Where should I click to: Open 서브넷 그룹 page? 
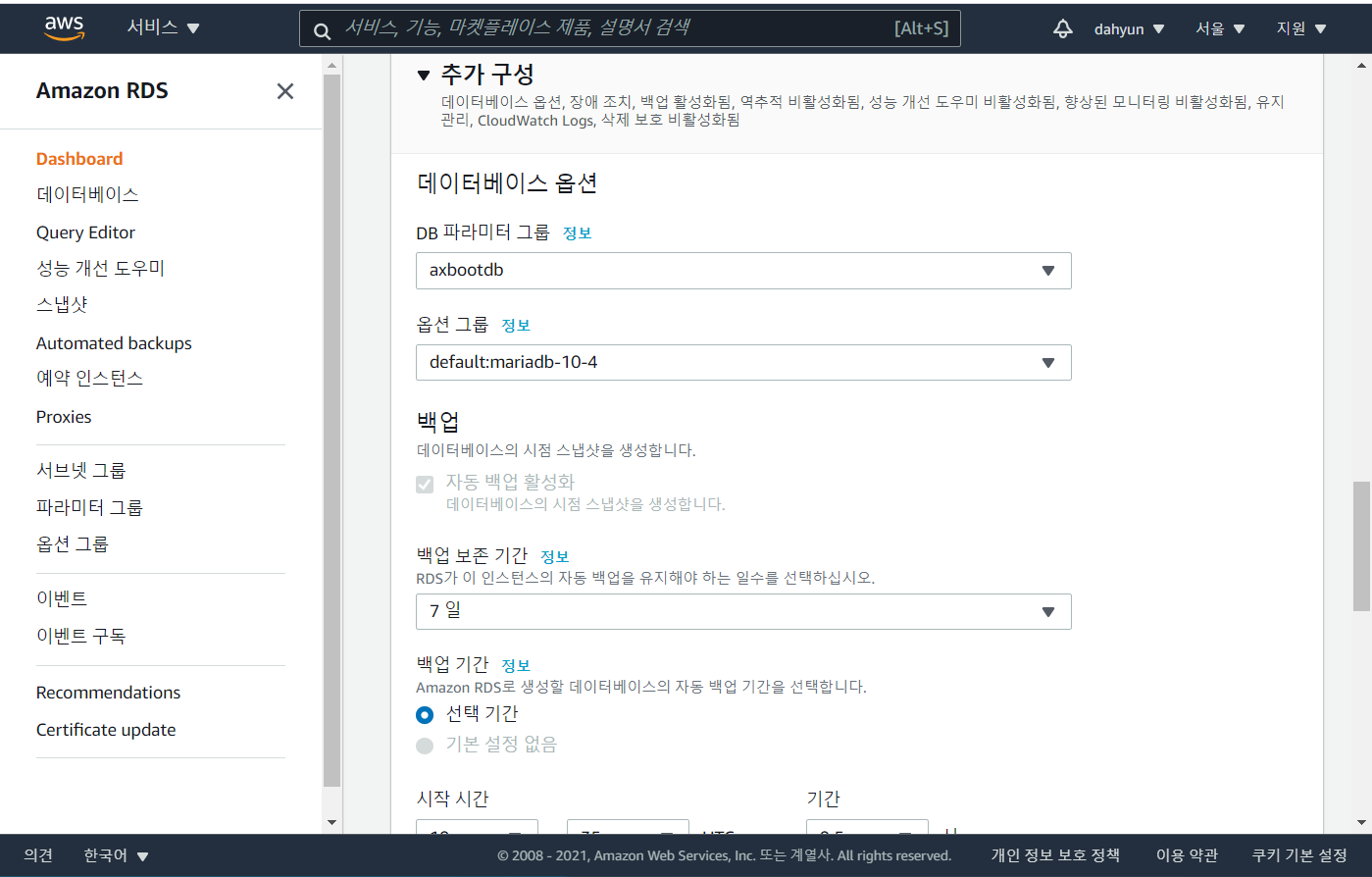80,470
